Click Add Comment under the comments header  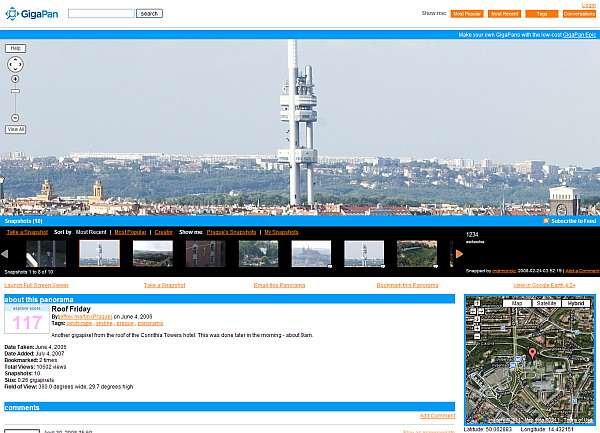tap(437, 416)
